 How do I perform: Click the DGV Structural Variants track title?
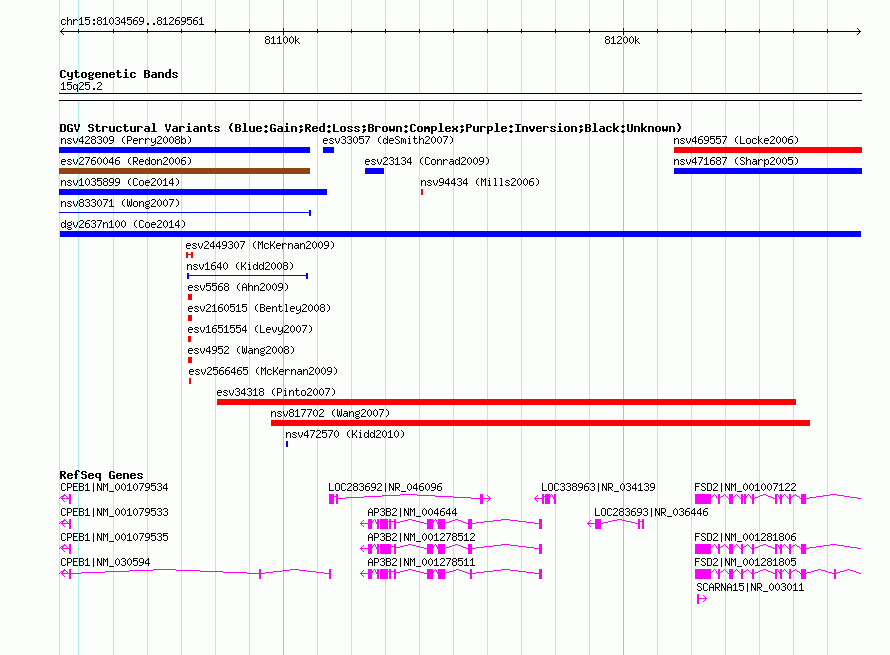pos(370,128)
